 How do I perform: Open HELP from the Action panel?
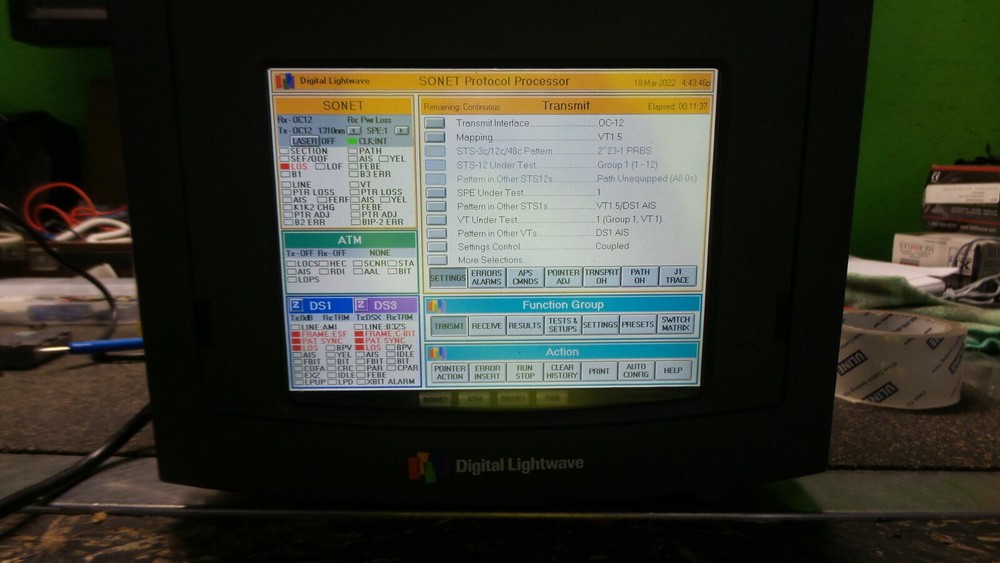[x=673, y=370]
